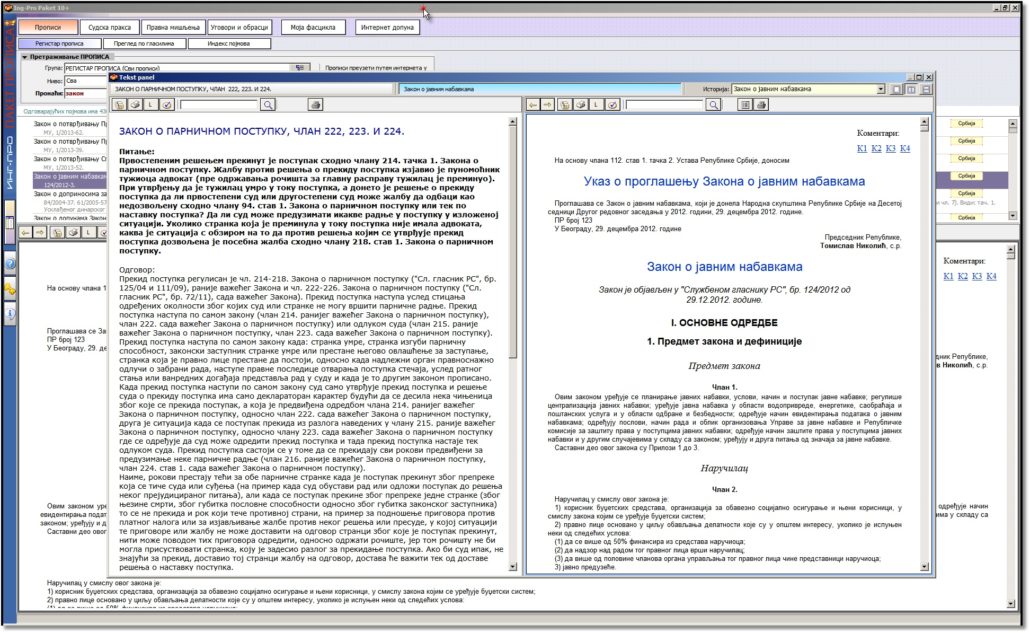Click the key icon in left sidebar
The height and width of the screenshot is (633, 1030).
tap(10, 289)
